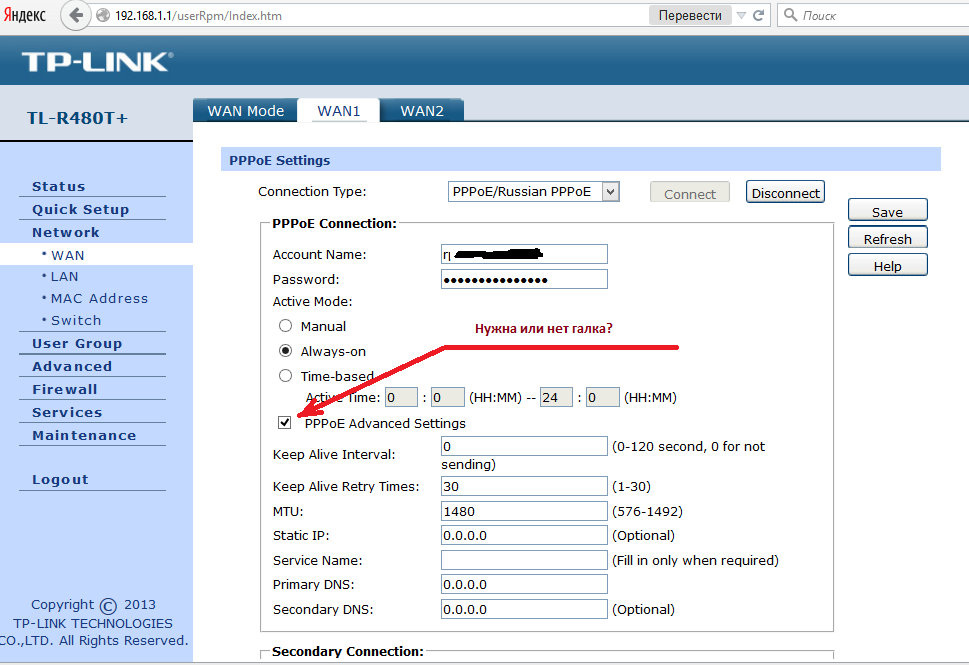Select the LAN submenu item
This screenshot has width=969, height=665.
click(x=64, y=276)
